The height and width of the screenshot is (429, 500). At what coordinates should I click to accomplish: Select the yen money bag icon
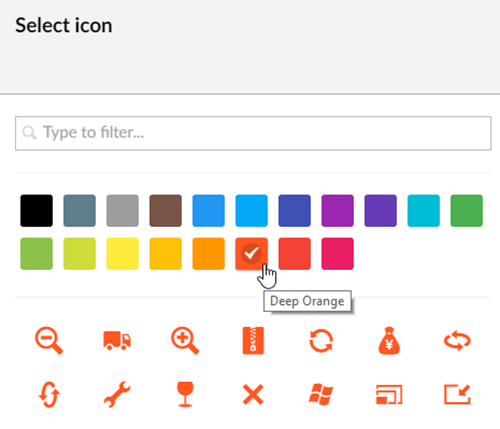(389, 340)
